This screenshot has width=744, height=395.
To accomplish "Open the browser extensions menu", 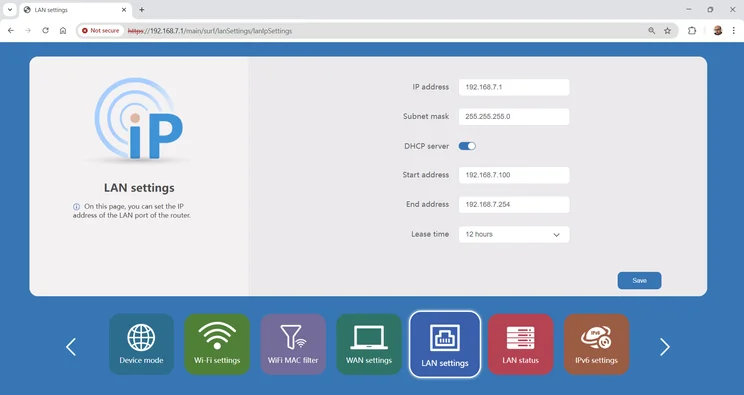I will click(x=692, y=30).
